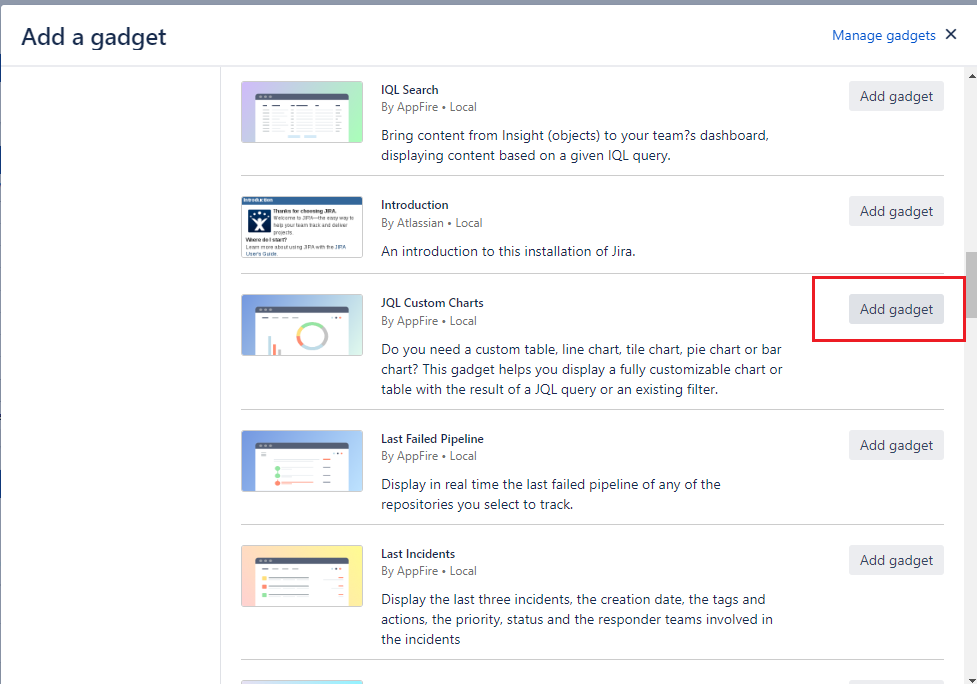Click the IQL Search gadget thumbnail
The image size is (978, 684).
click(302, 112)
